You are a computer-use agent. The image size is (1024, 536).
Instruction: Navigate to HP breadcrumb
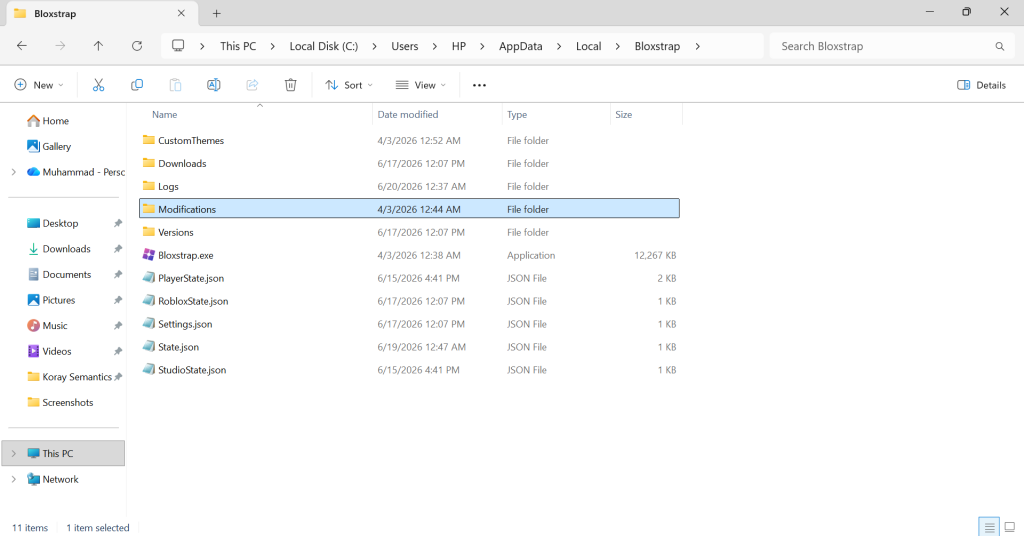click(459, 46)
